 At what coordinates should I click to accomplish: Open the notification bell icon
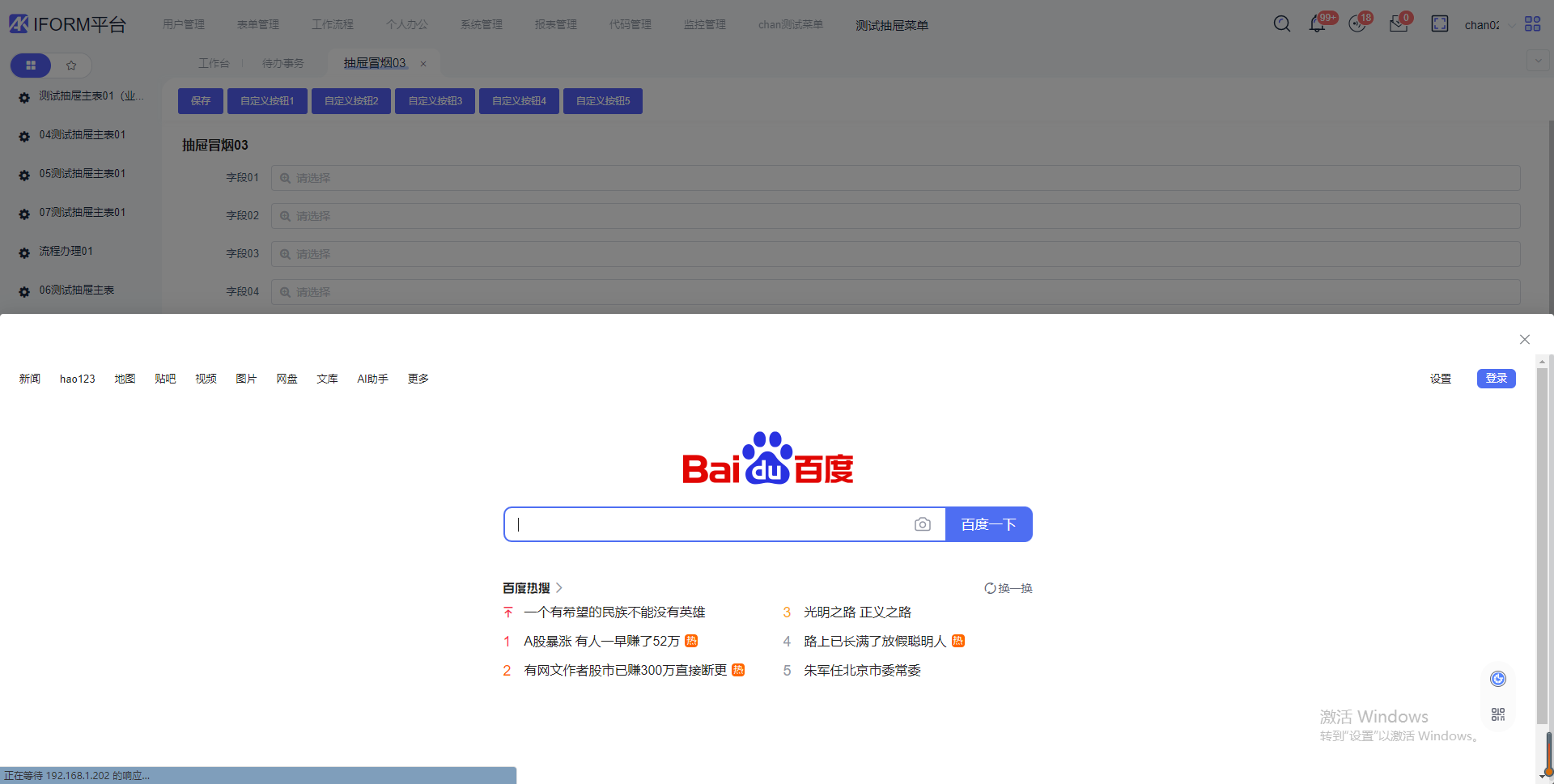click(1317, 24)
